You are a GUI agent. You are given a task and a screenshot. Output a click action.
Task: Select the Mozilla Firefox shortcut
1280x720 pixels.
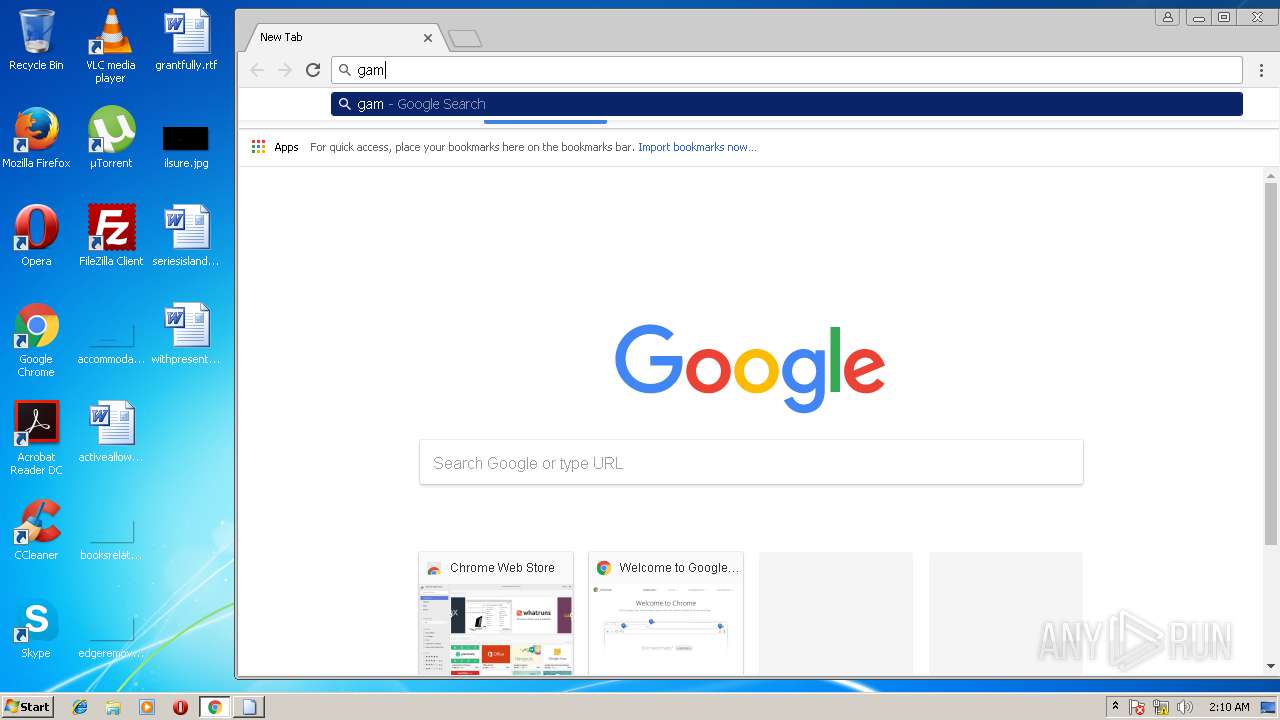click(x=36, y=138)
